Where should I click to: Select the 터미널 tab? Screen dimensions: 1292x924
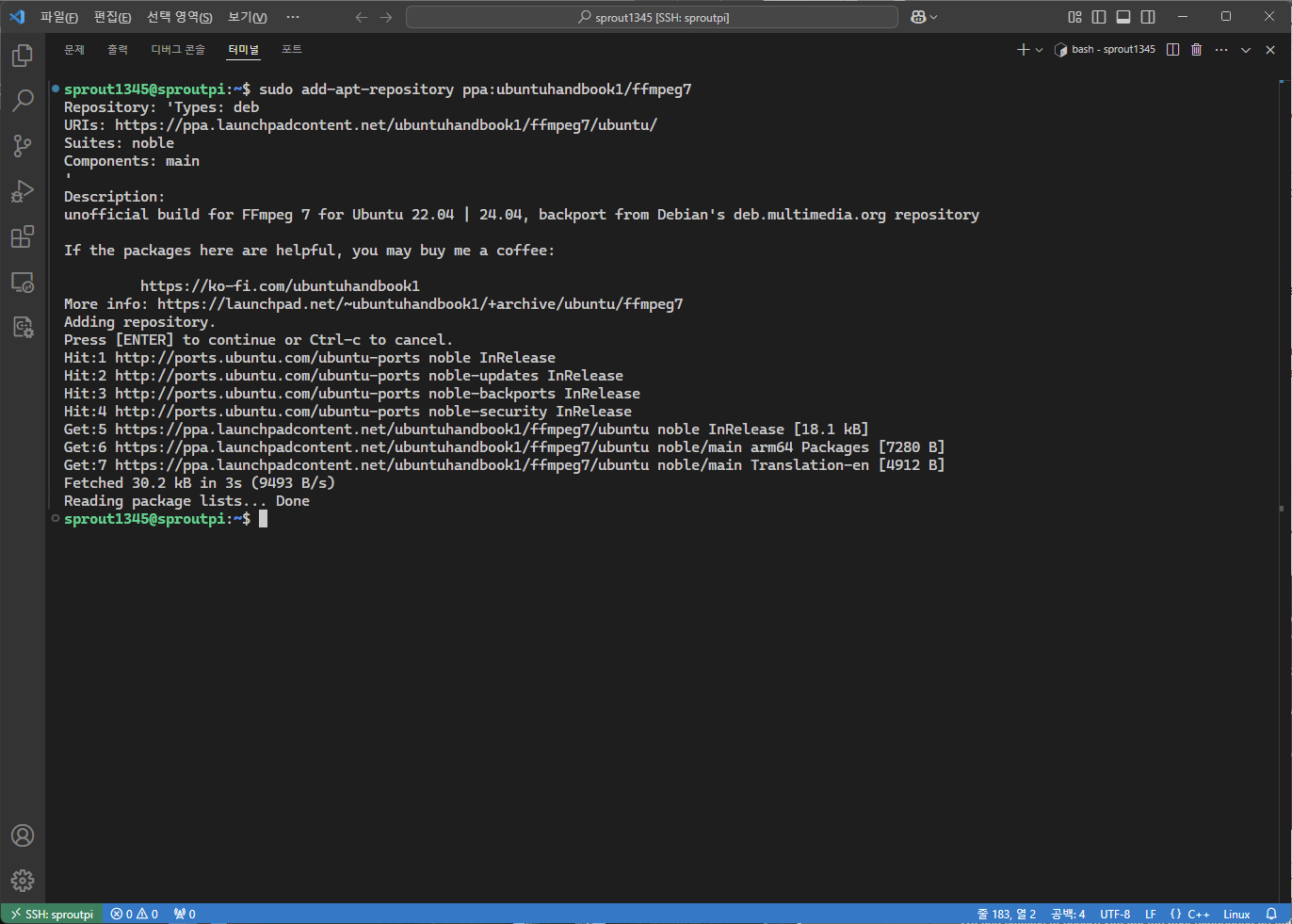[243, 50]
